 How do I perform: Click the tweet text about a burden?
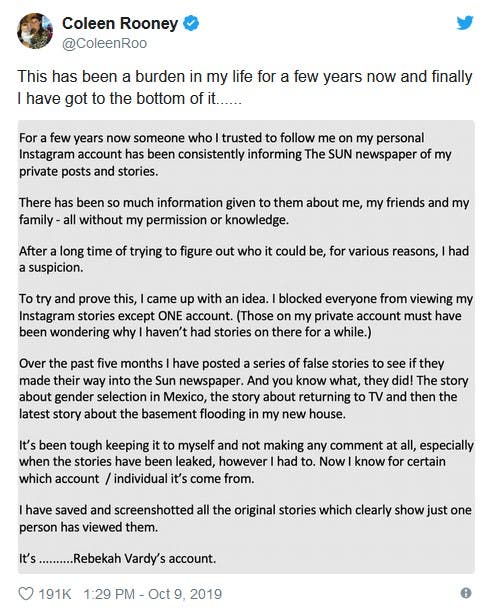245,87
